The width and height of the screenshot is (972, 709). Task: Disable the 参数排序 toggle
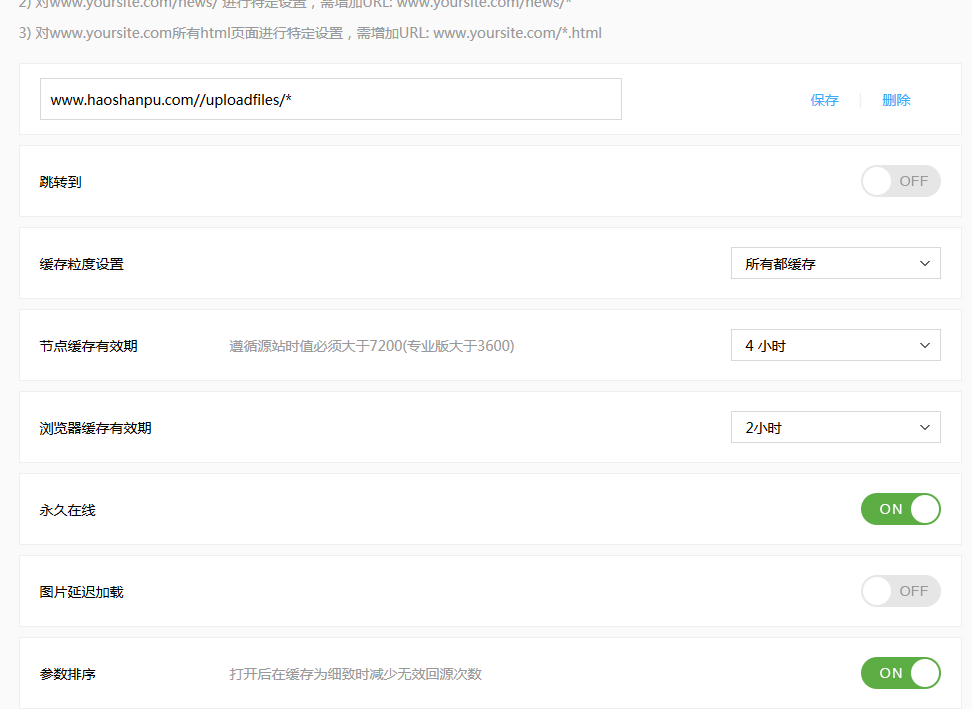[x=900, y=673]
